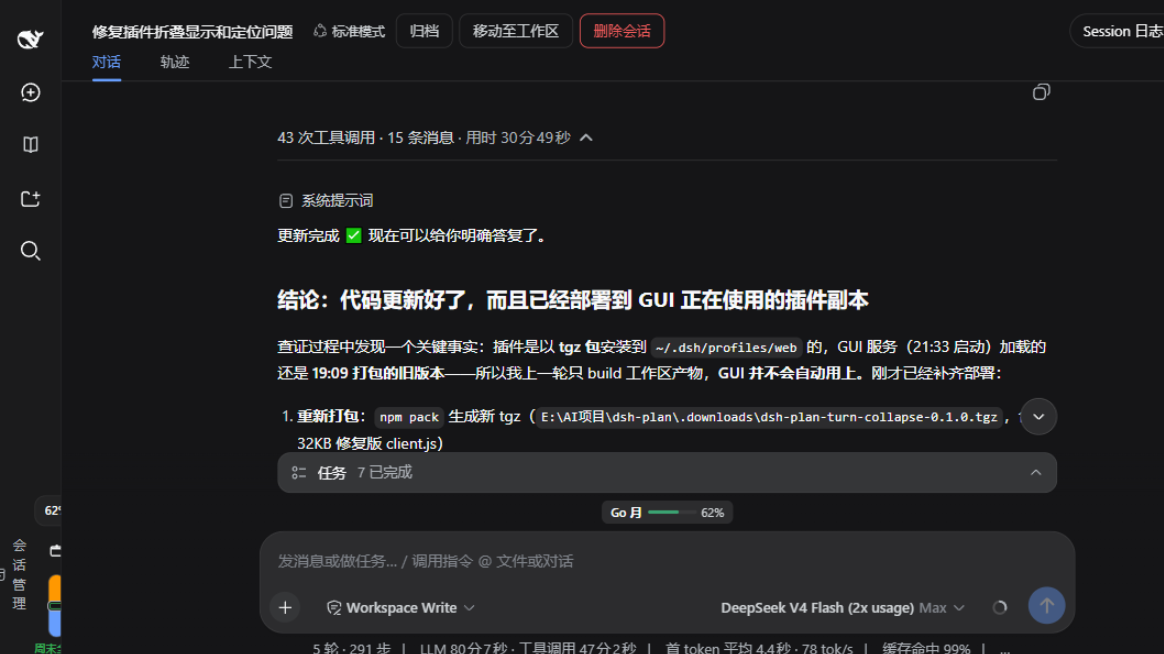Switch to the 对话 tab
The image size is (1164, 654).
[106, 62]
